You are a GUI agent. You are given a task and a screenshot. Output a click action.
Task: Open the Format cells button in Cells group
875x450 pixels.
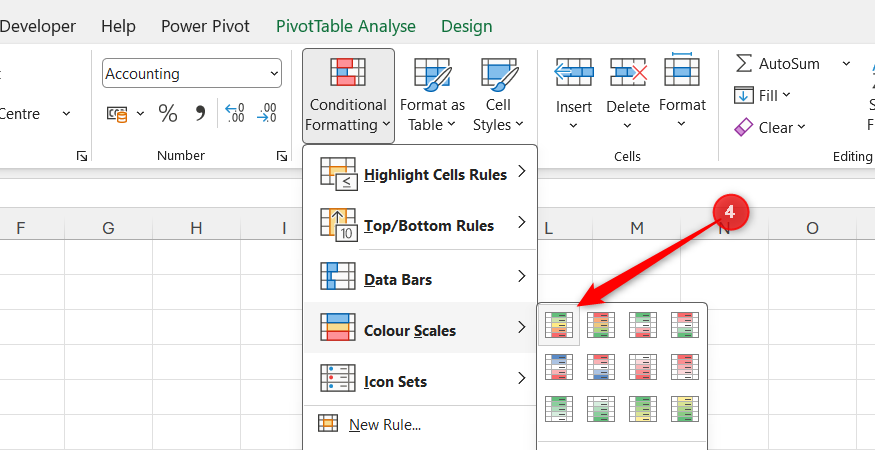[x=682, y=89]
